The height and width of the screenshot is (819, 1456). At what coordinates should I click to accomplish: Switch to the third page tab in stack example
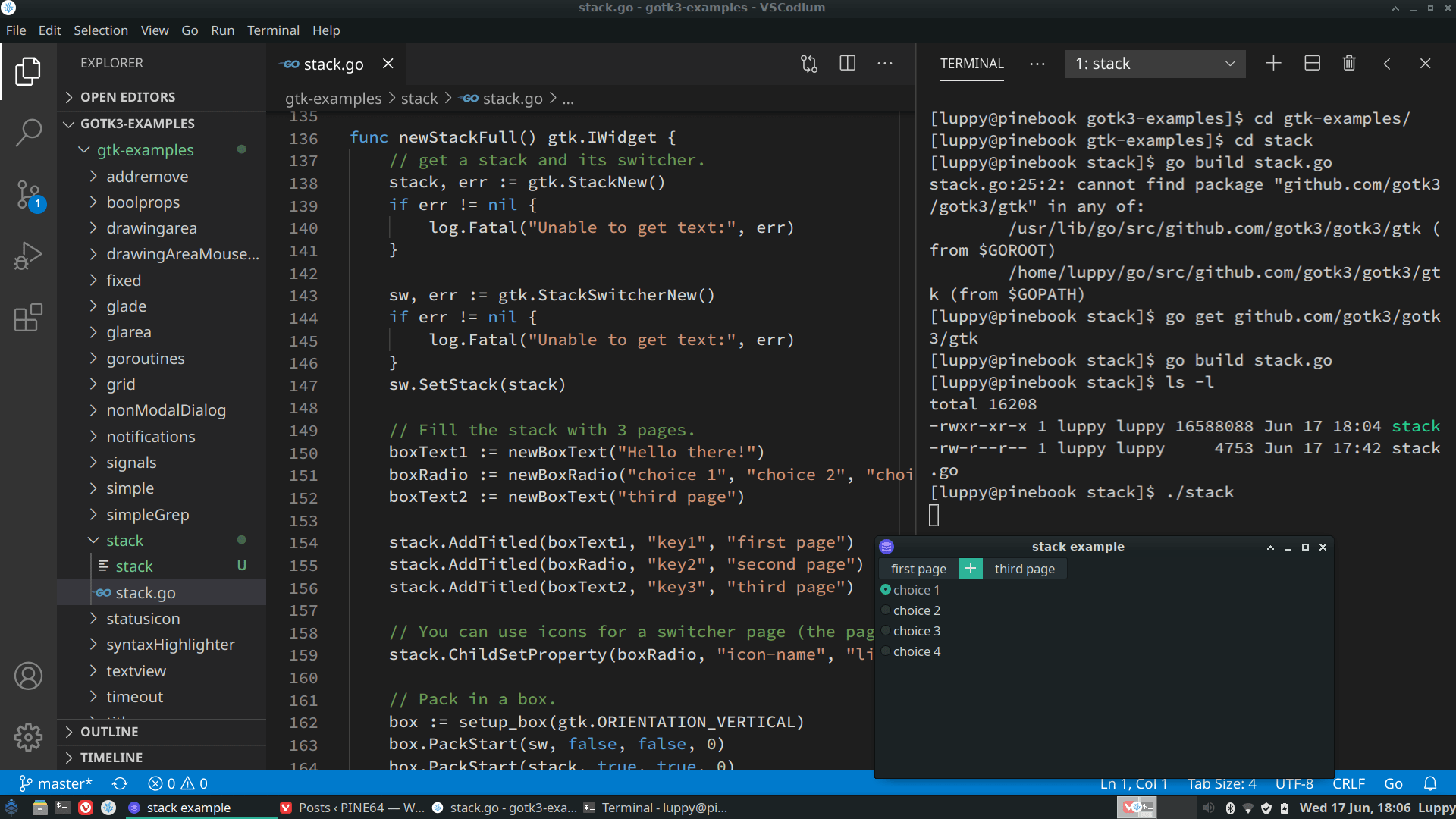pos(1024,568)
